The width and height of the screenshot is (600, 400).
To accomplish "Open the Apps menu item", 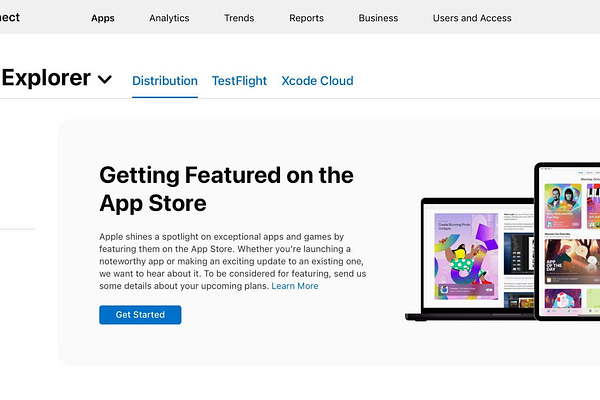I will tap(103, 18).
